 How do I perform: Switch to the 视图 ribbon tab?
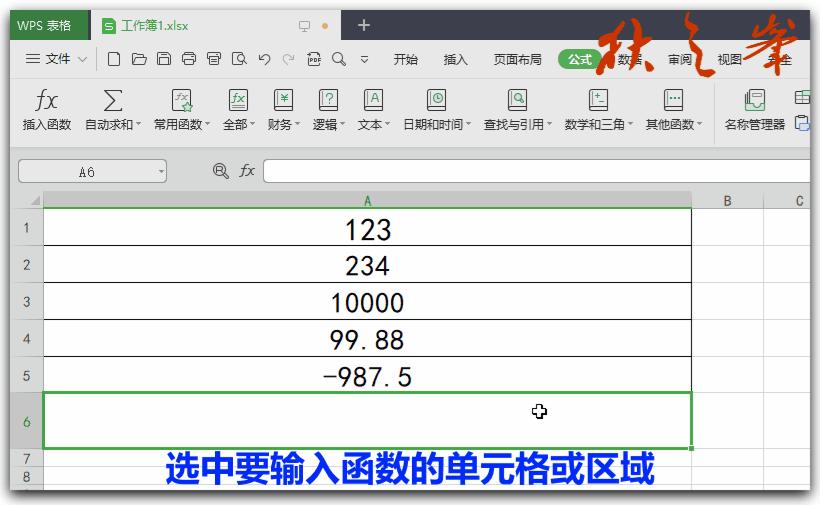point(729,60)
